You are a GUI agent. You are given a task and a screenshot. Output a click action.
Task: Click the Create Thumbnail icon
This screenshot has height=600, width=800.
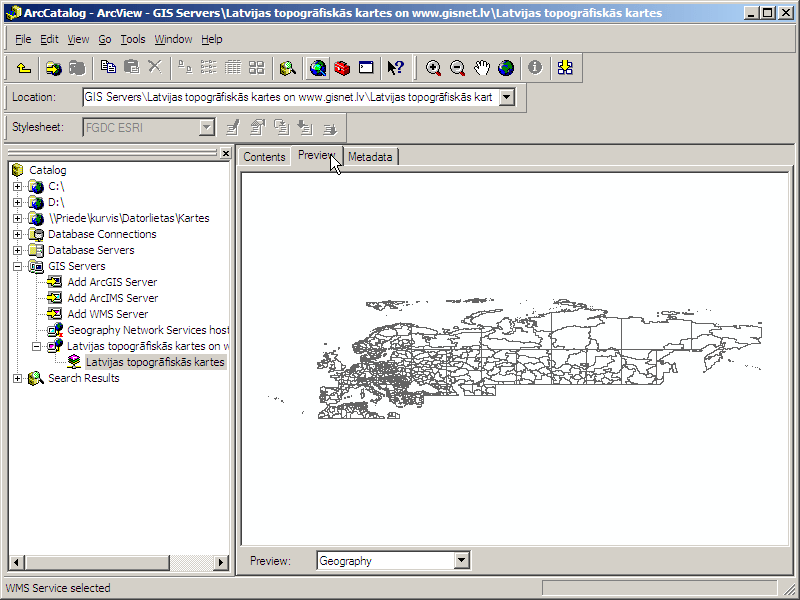point(565,67)
